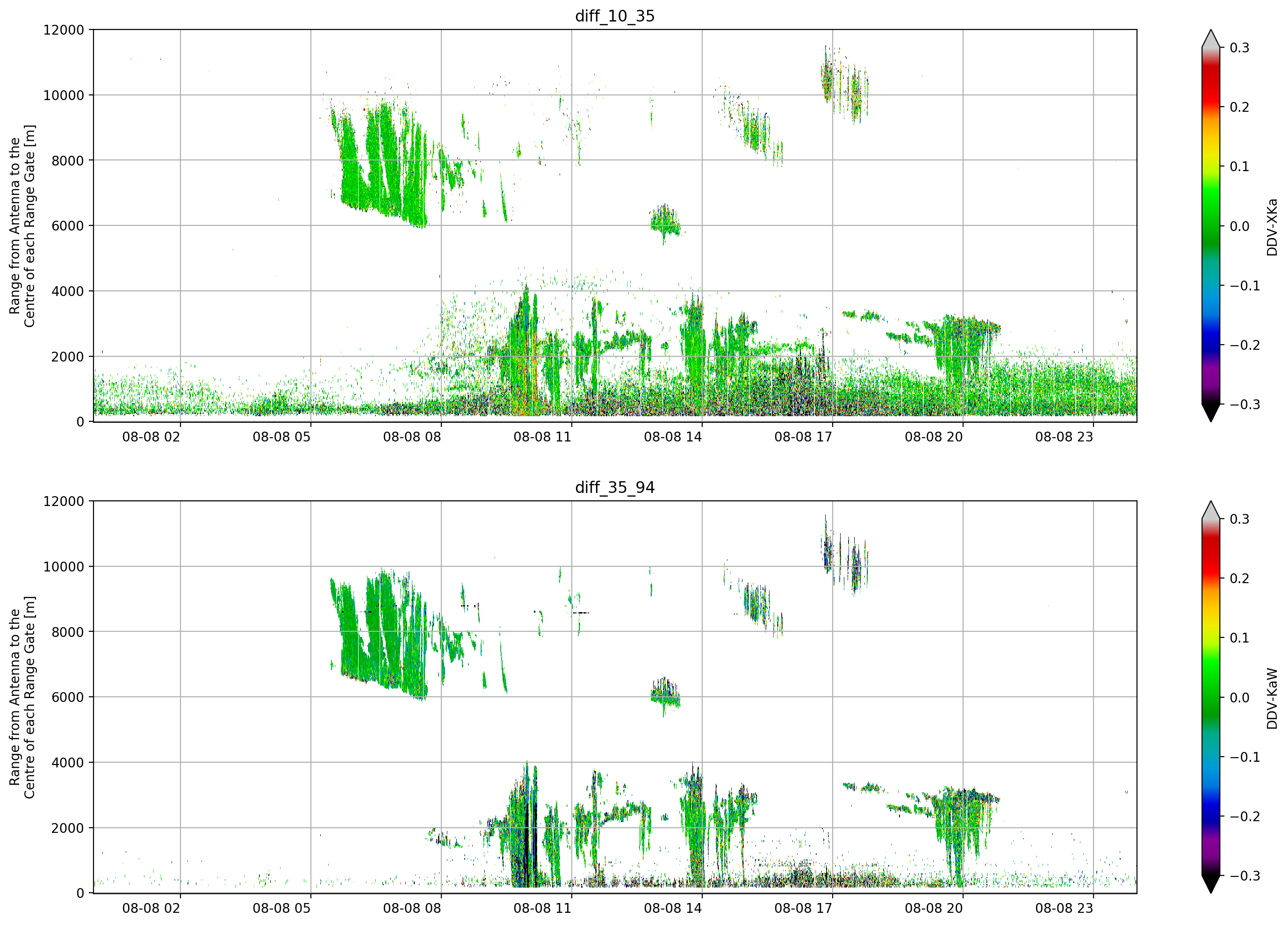
Task: Click the 0.0 tick on DDV-XKa colorbar
Action: click(1239, 226)
